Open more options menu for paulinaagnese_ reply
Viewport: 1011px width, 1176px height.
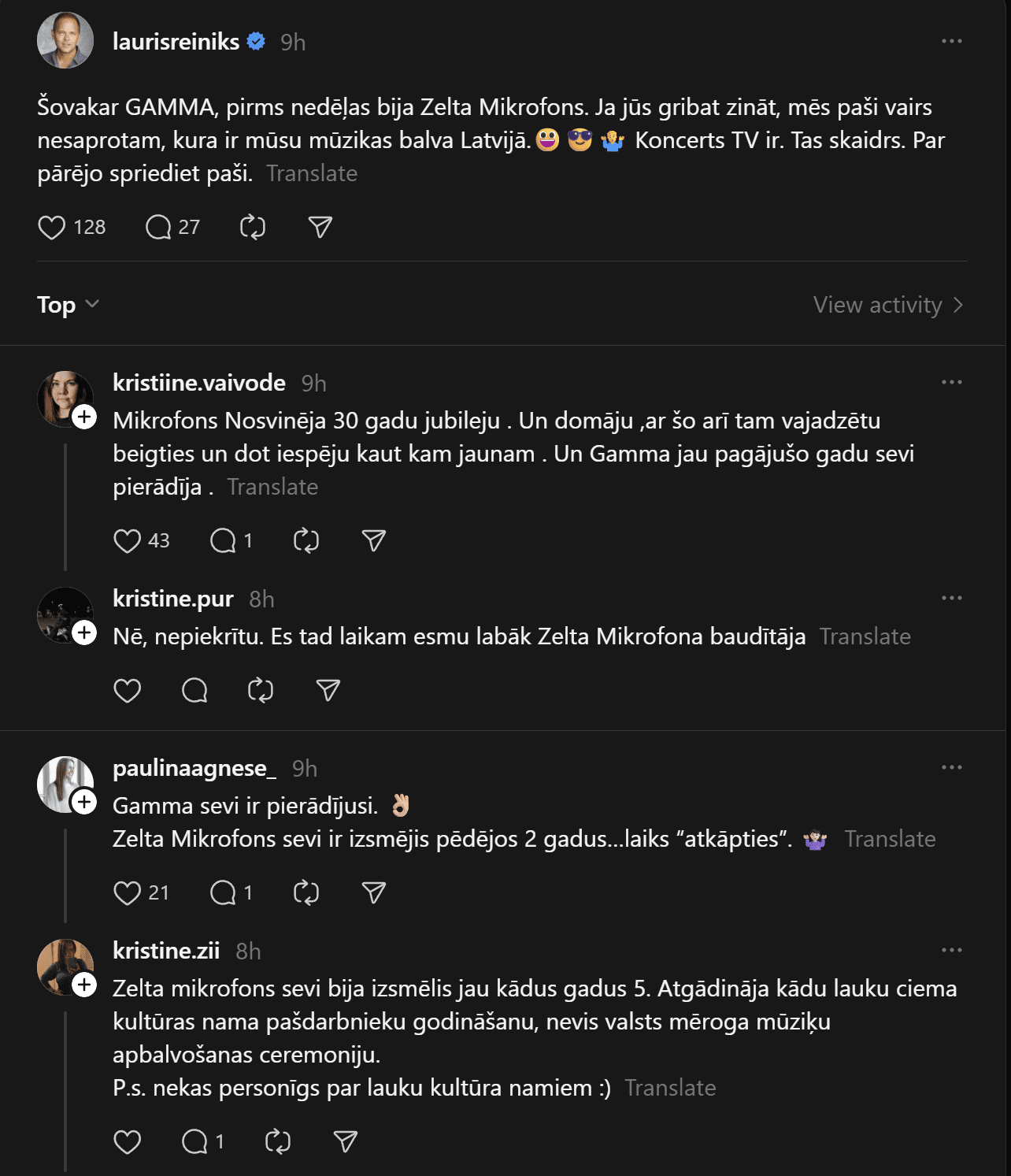[951, 768]
